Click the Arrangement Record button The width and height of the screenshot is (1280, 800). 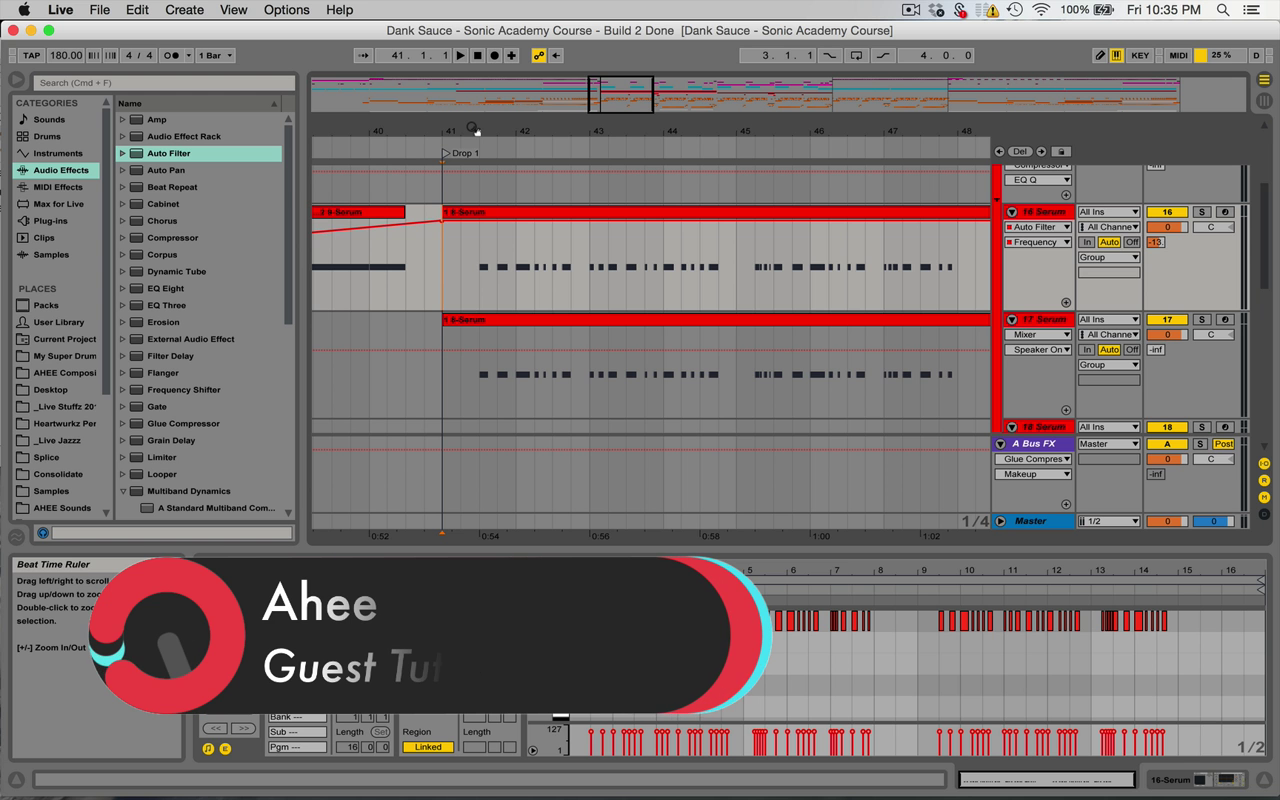[x=494, y=56]
